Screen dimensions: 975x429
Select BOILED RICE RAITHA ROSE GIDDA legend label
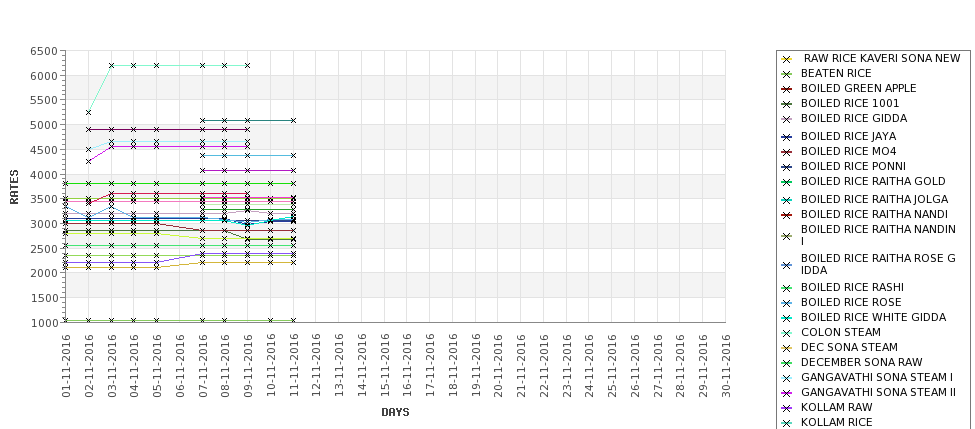click(x=878, y=264)
